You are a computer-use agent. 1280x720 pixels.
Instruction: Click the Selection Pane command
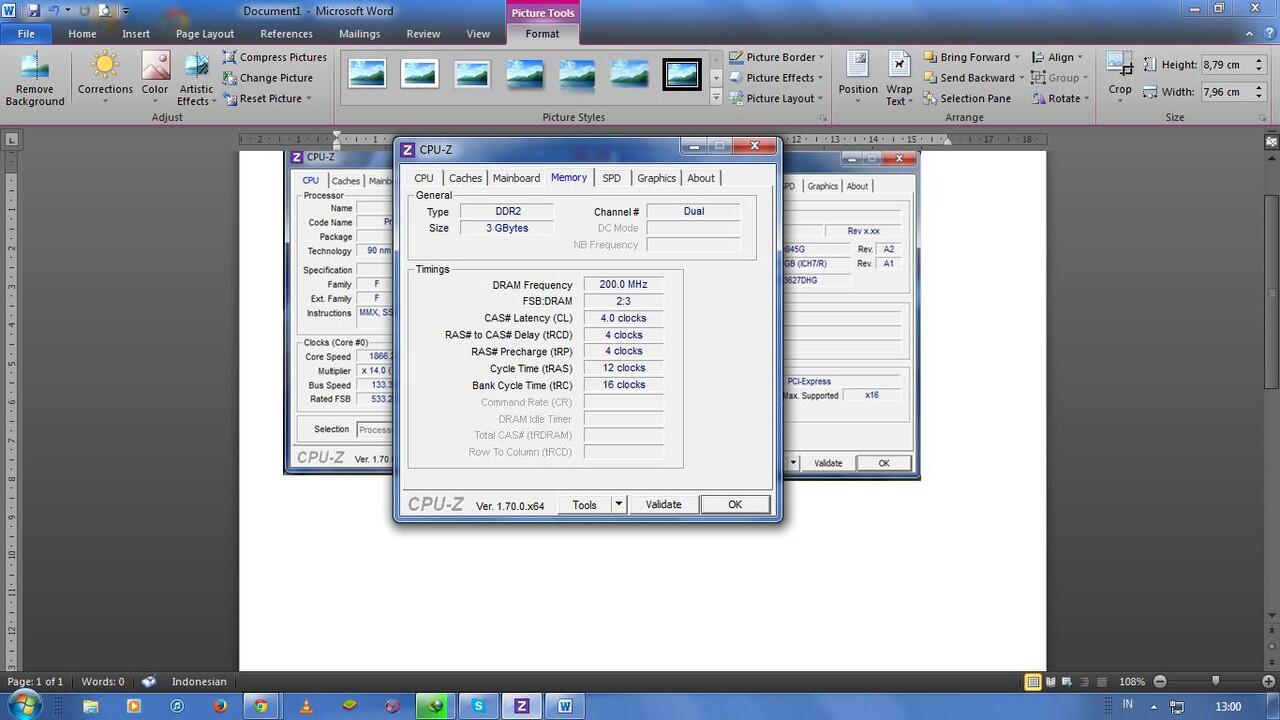967,99
